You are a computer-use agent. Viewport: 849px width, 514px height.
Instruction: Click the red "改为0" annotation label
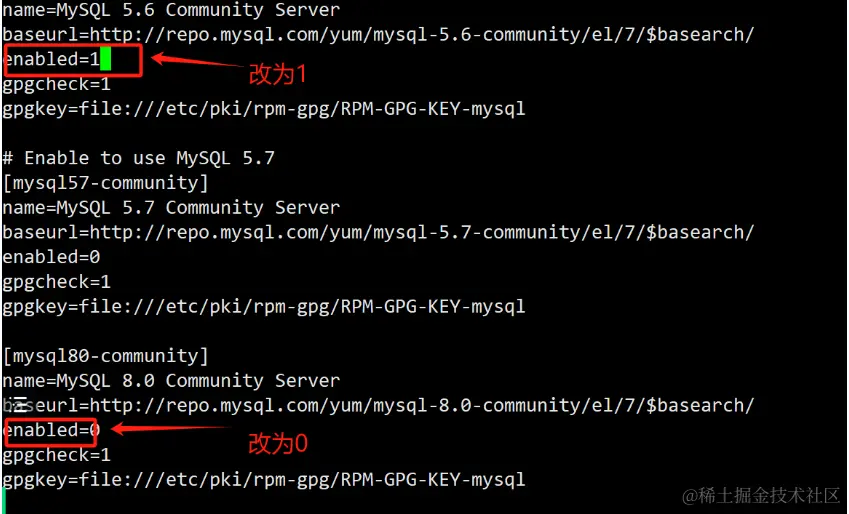pos(277,443)
